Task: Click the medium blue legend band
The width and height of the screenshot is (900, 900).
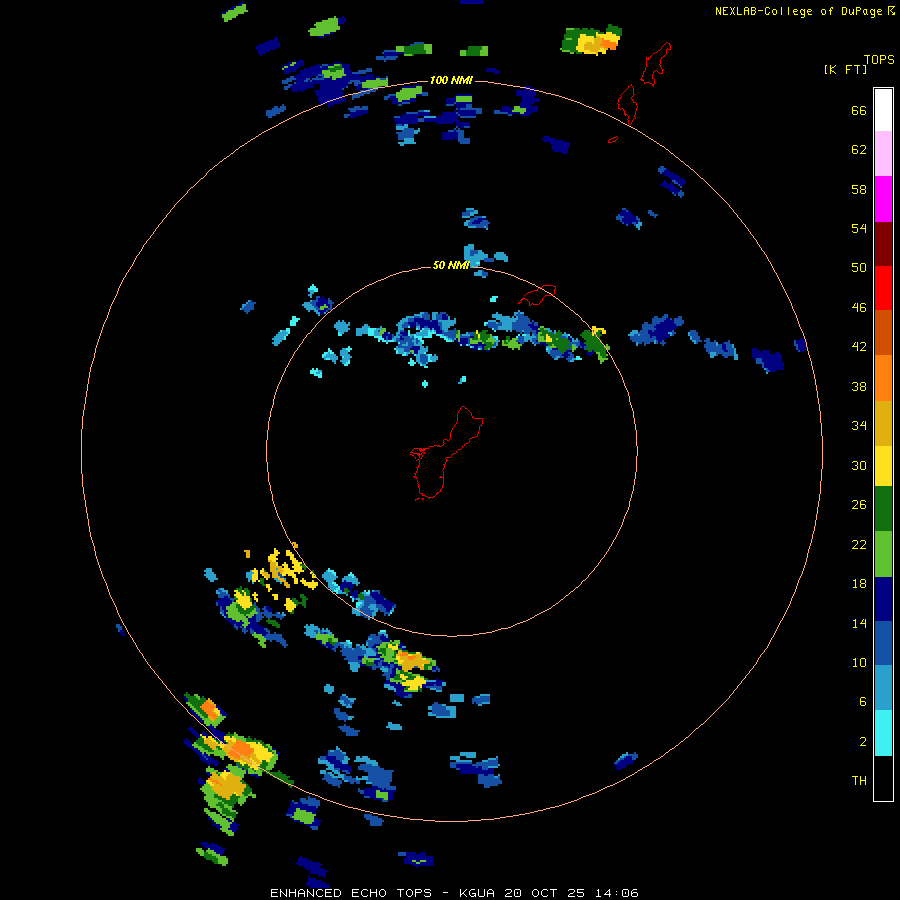Action: [x=883, y=643]
